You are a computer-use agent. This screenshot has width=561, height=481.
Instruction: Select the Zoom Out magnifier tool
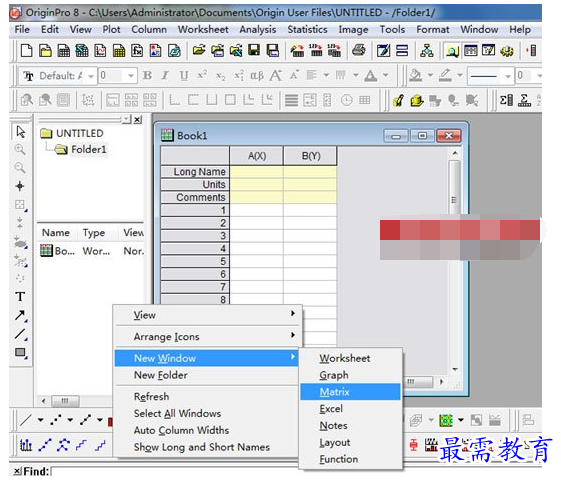[20, 168]
